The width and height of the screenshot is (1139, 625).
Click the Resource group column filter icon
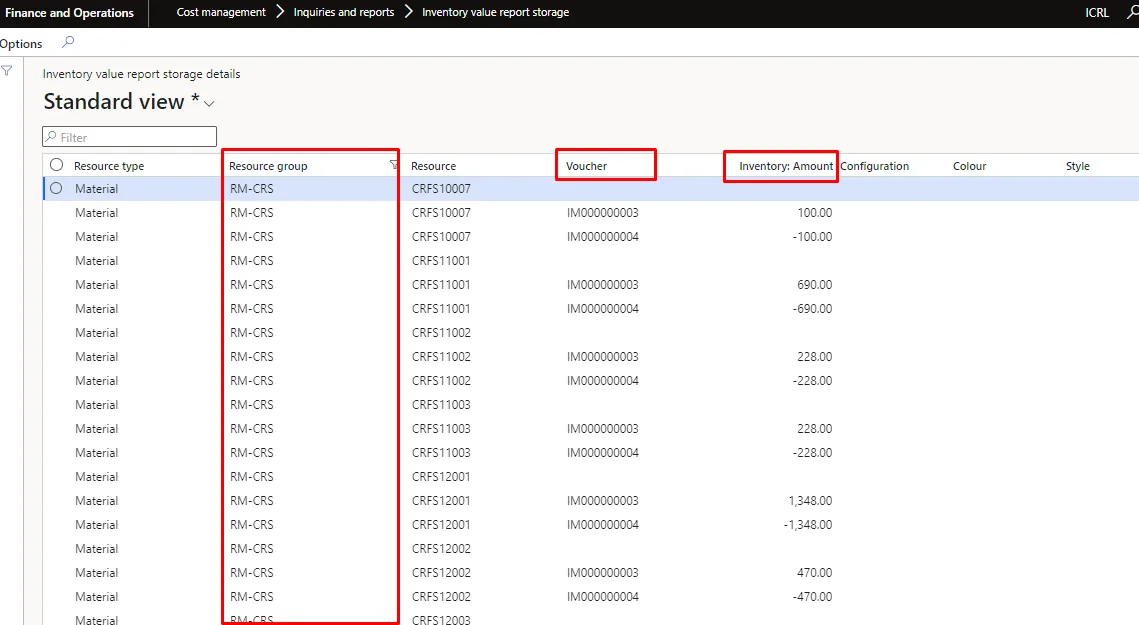click(x=393, y=165)
